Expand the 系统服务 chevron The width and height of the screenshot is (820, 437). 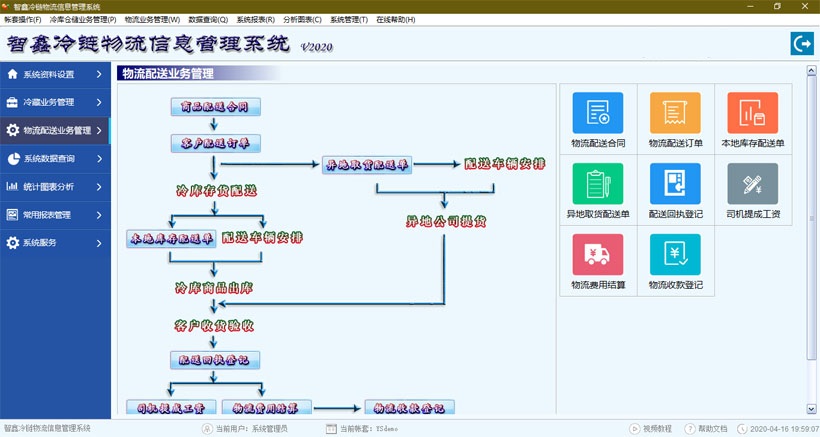99,243
